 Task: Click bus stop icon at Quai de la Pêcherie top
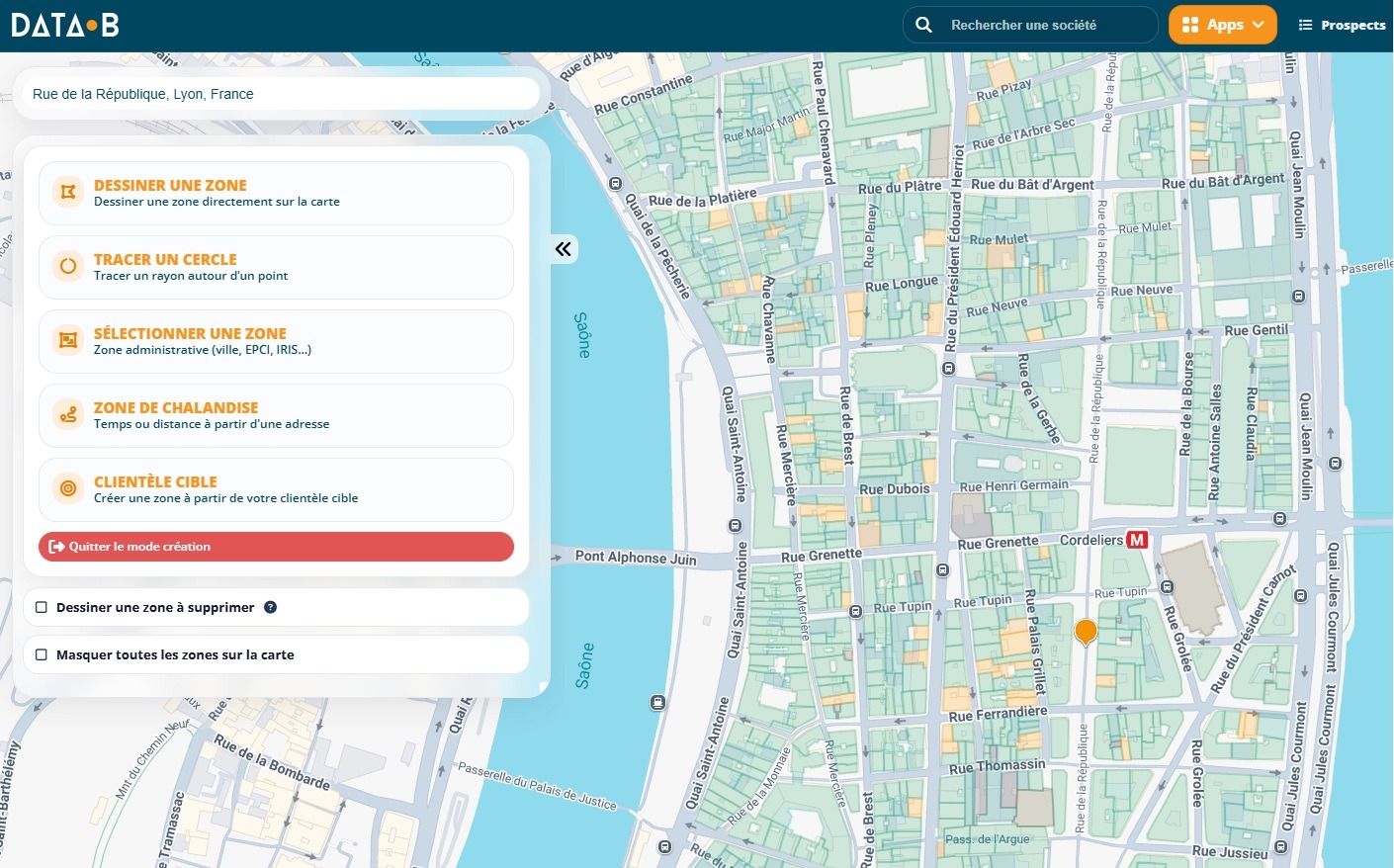point(615,184)
